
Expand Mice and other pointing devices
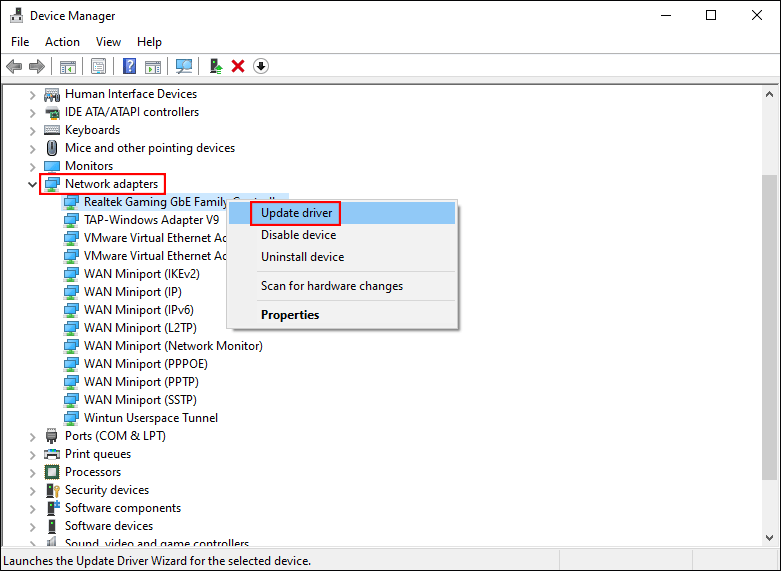[32, 148]
